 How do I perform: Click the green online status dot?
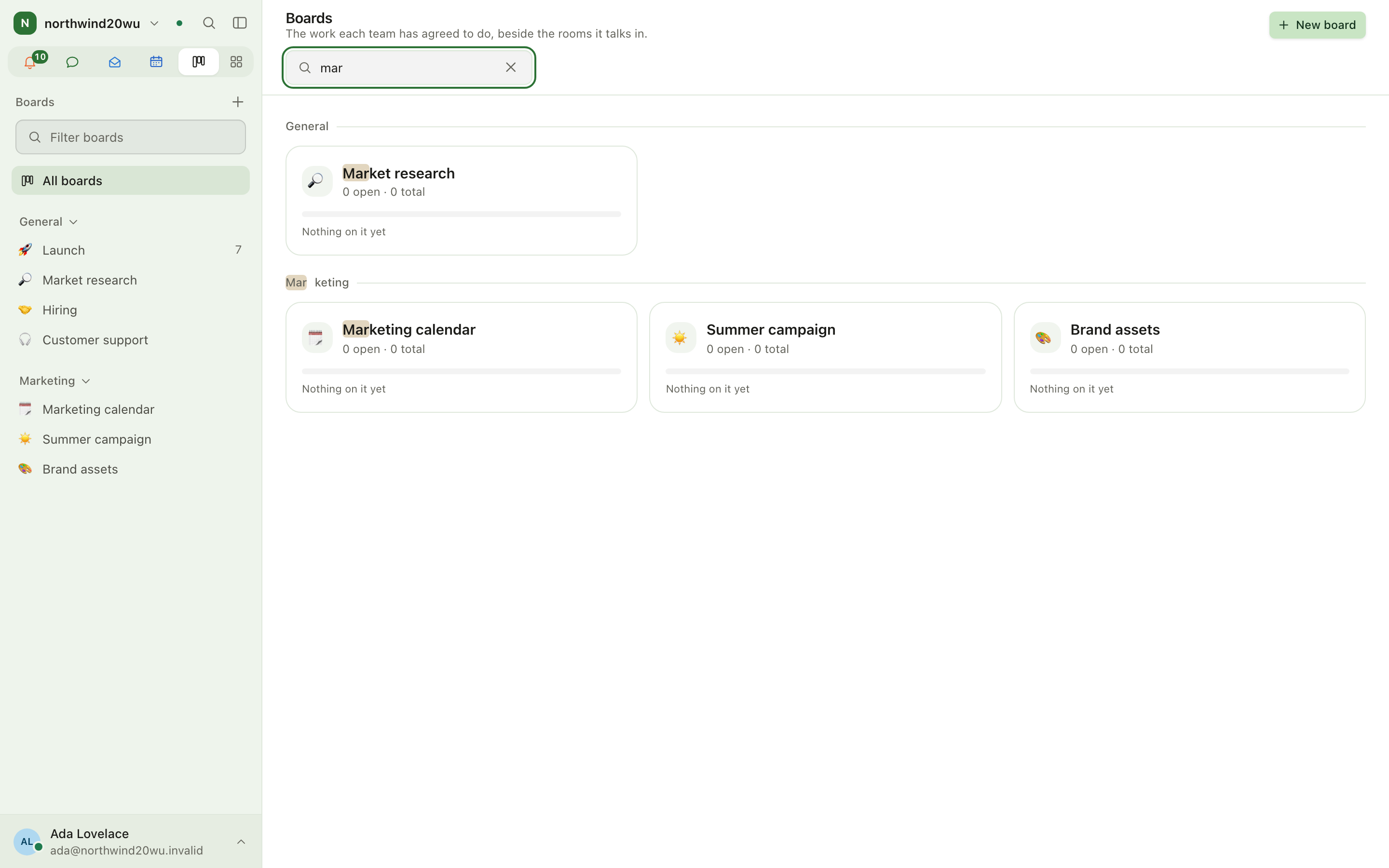click(179, 24)
